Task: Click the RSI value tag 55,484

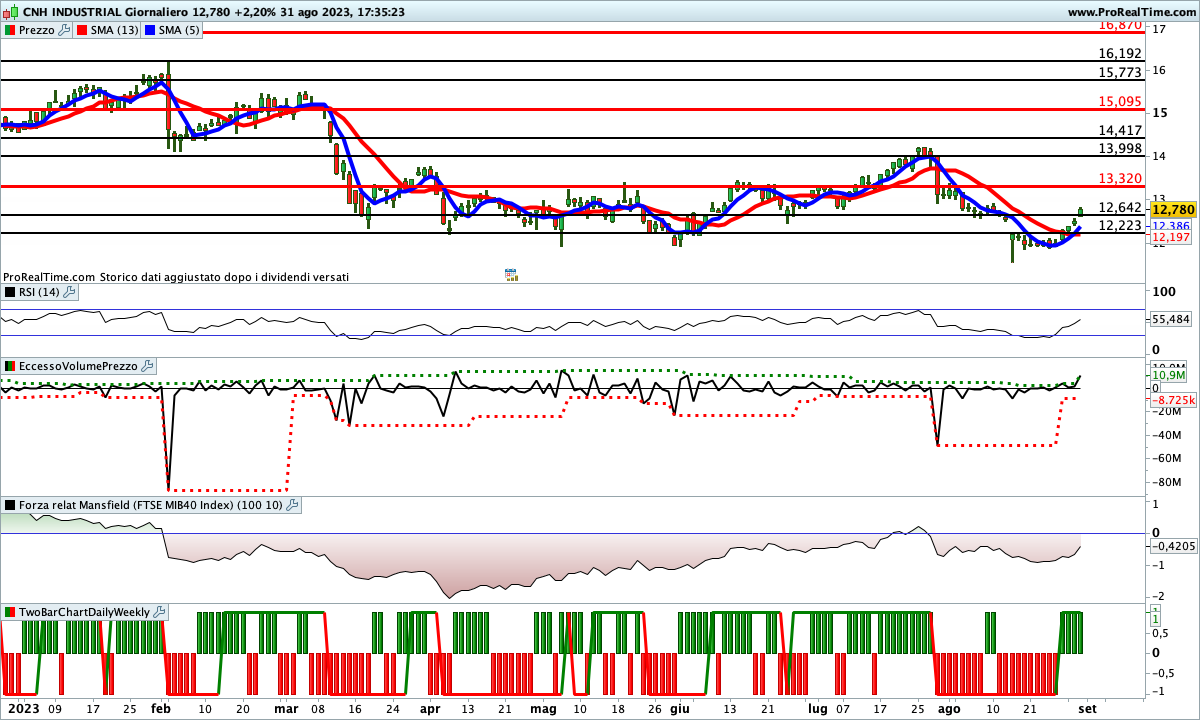Action: 1172,319
